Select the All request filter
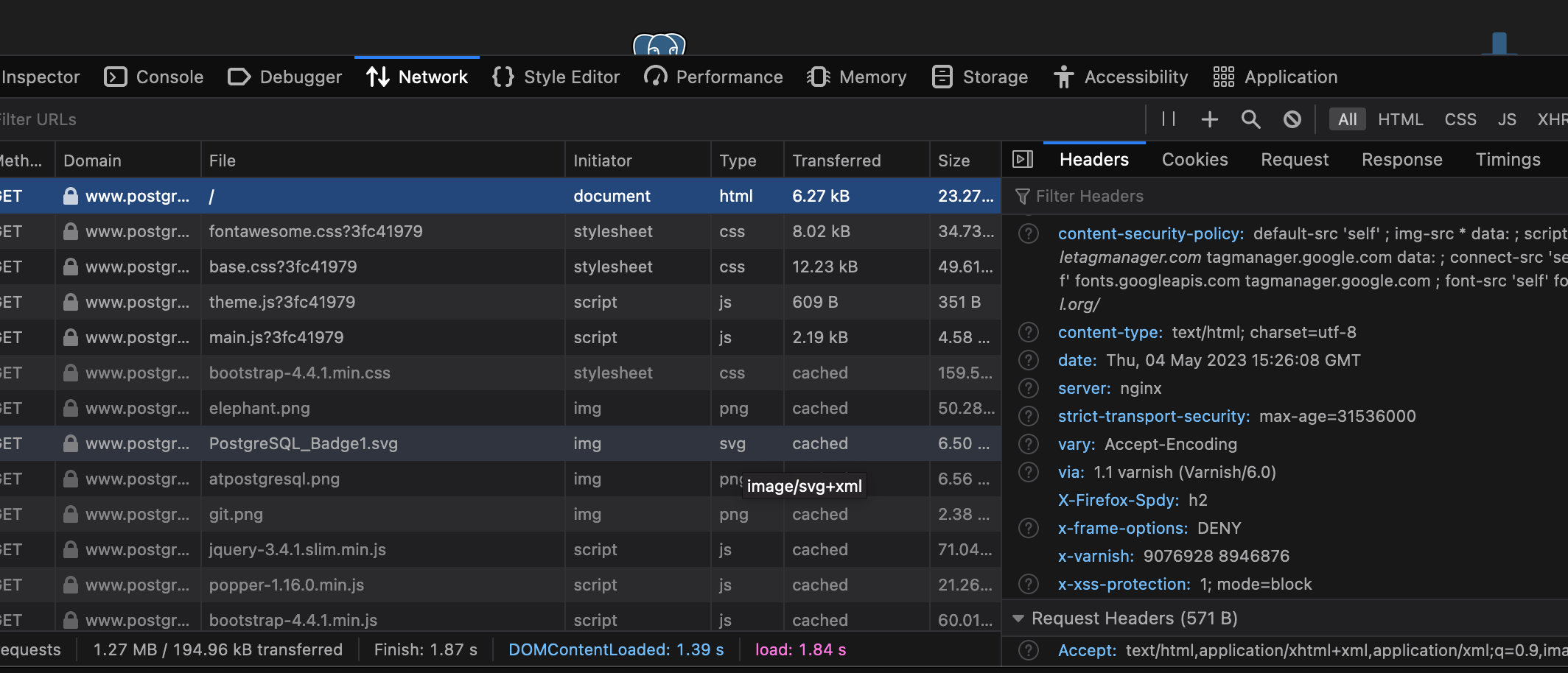The image size is (1568, 673). tap(1347, 119)
